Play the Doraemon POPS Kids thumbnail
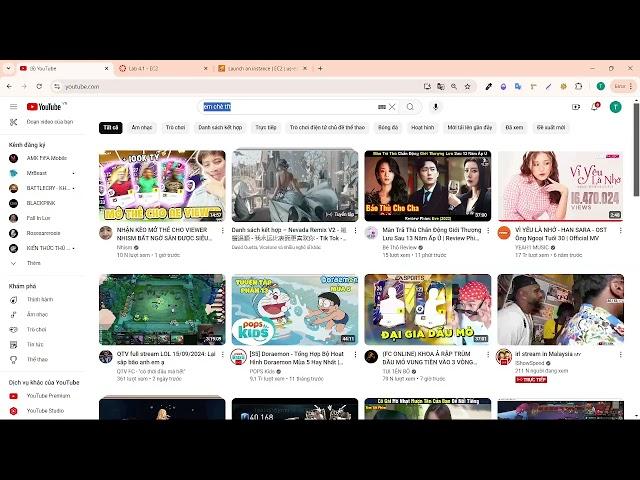640x480 pixels. point(295,310)
